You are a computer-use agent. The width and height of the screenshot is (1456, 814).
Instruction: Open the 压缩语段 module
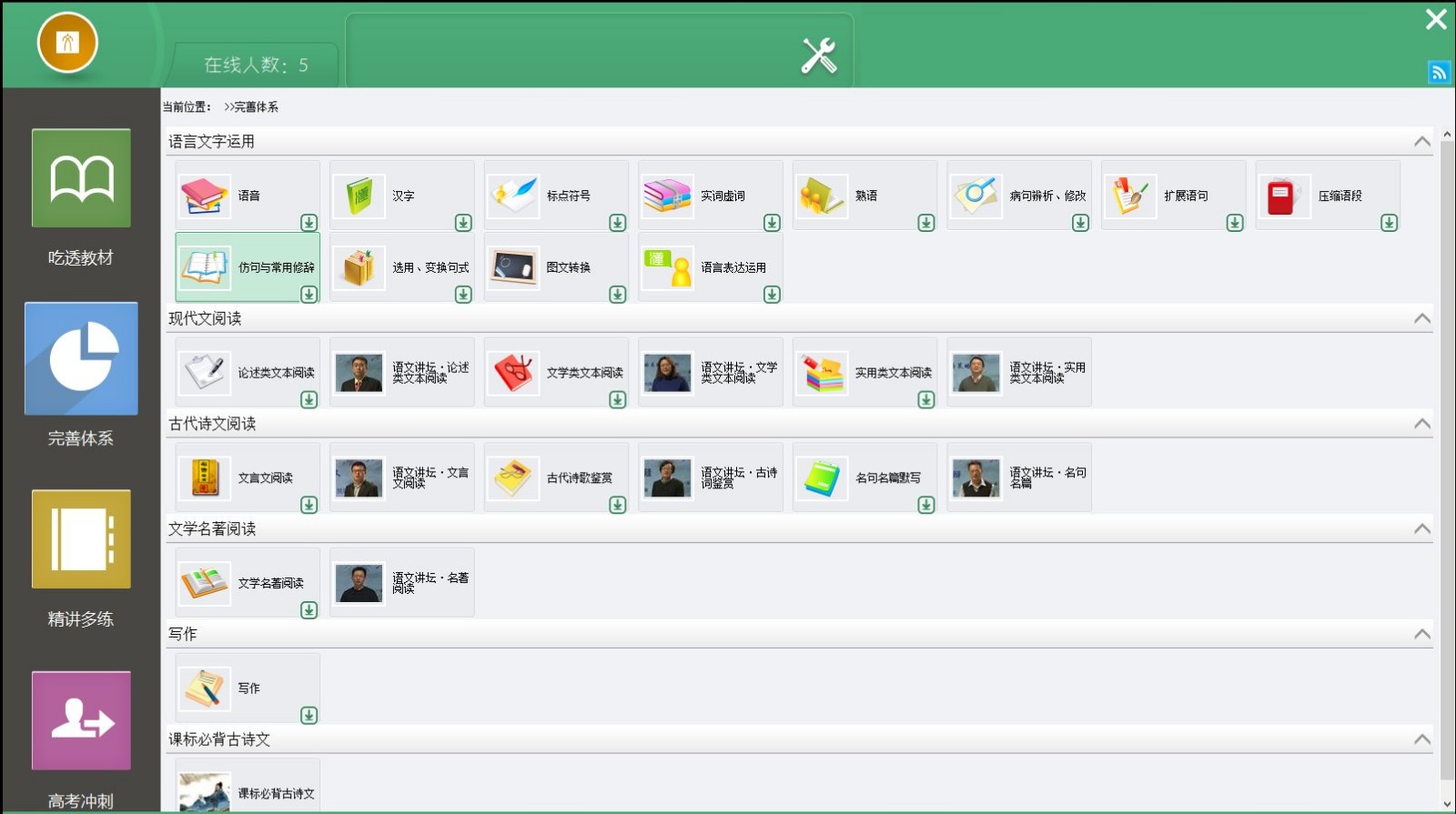pos(1328,196)
